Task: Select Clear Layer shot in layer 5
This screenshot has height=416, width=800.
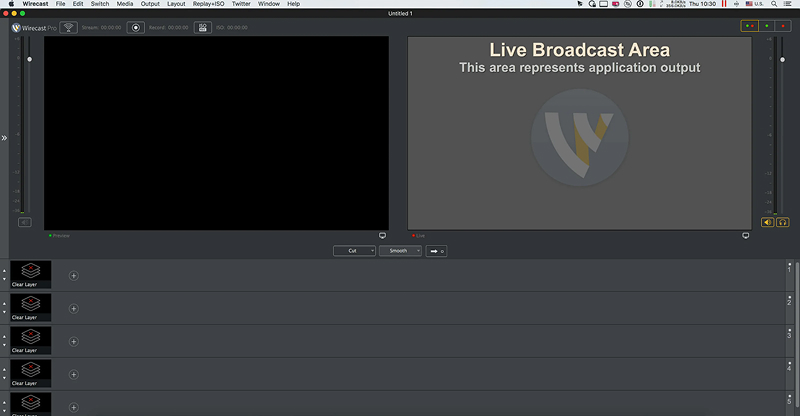Action: pyautogui.click(x=31, y=404)
